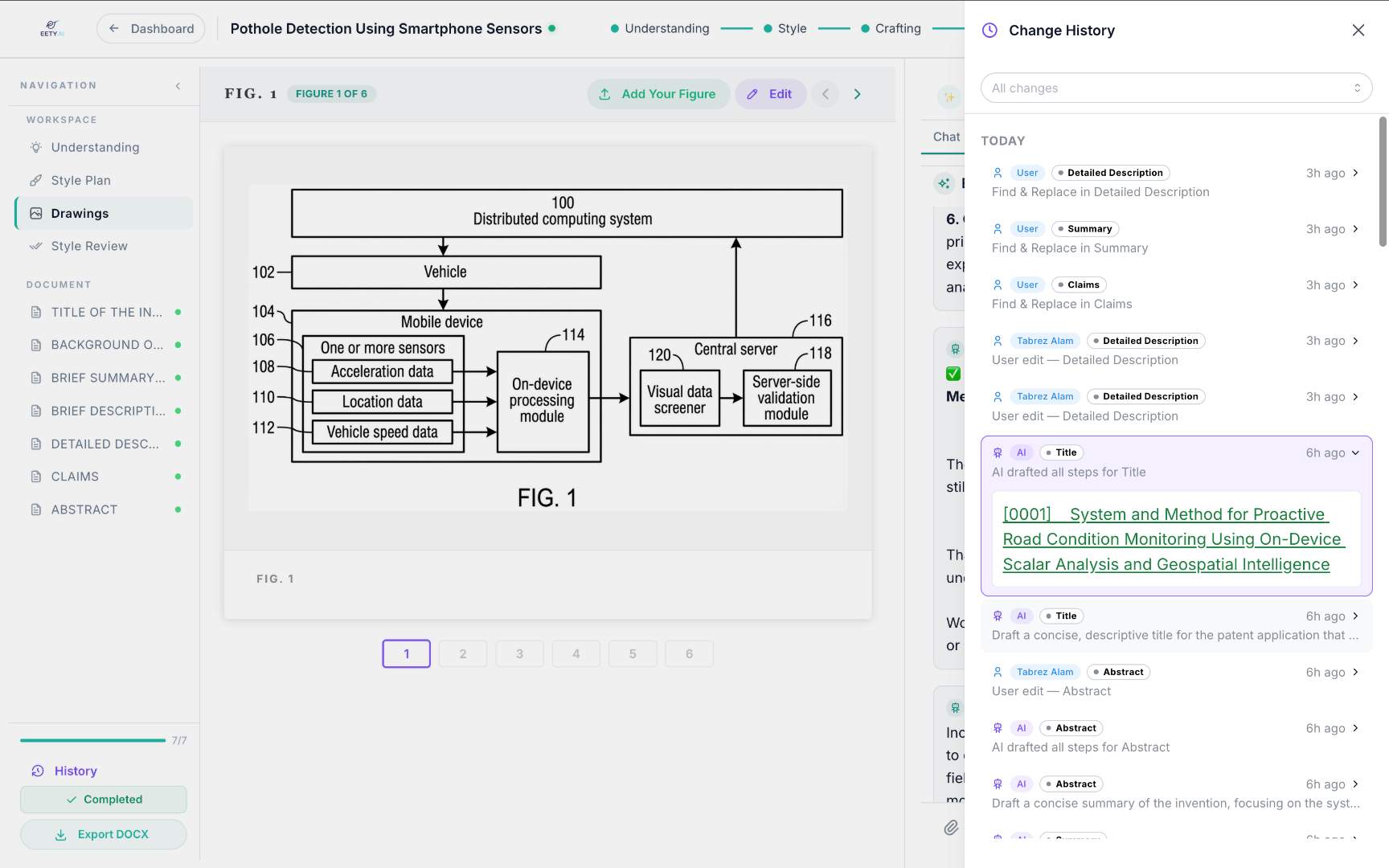This screenshot has width=1389, height=868.
Task: Click the Completed status toggle
Action: coord(104,800)
